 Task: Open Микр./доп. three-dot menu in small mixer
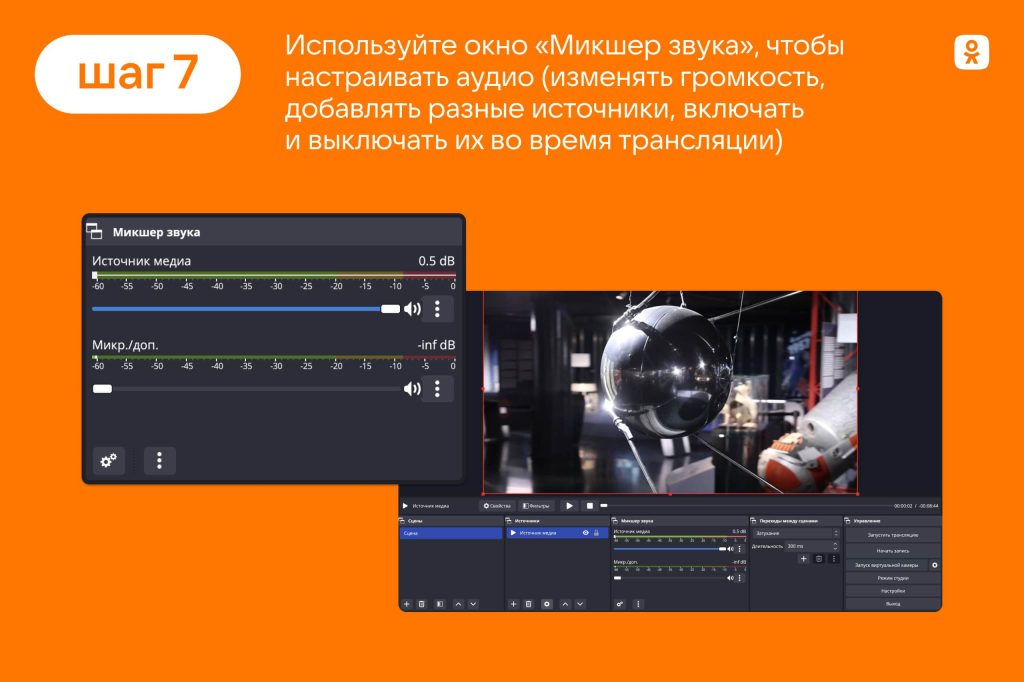click(x=740, y=578)
